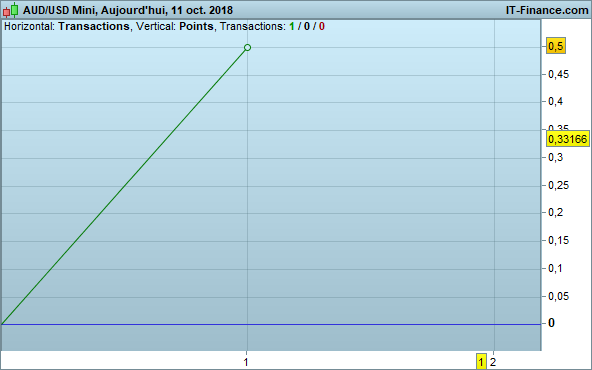Screen dimensions: 592x370
Task: Click the 0,4 vertical axis label
Action: 555,101
